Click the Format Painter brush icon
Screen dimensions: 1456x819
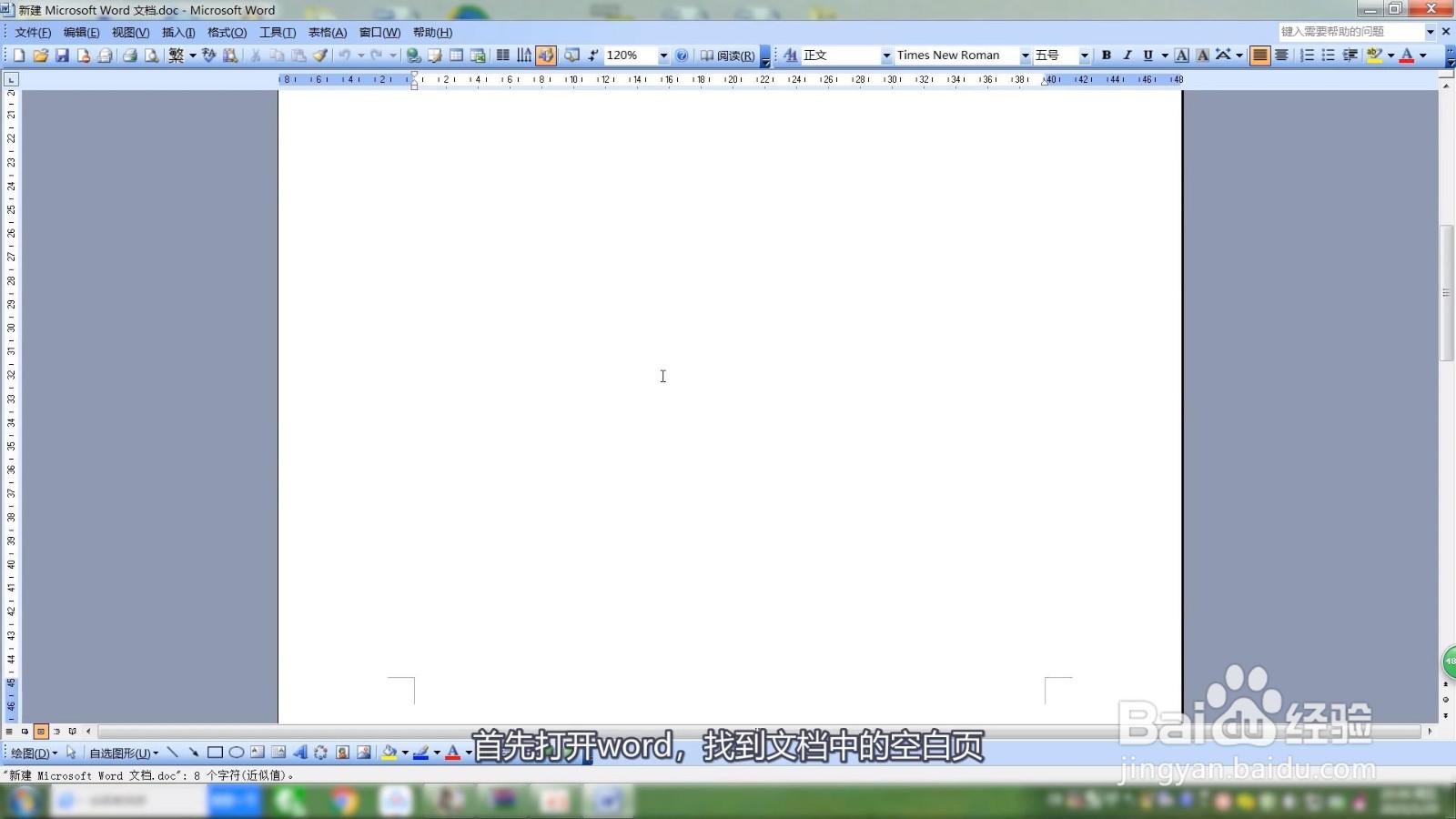point(320,56)
